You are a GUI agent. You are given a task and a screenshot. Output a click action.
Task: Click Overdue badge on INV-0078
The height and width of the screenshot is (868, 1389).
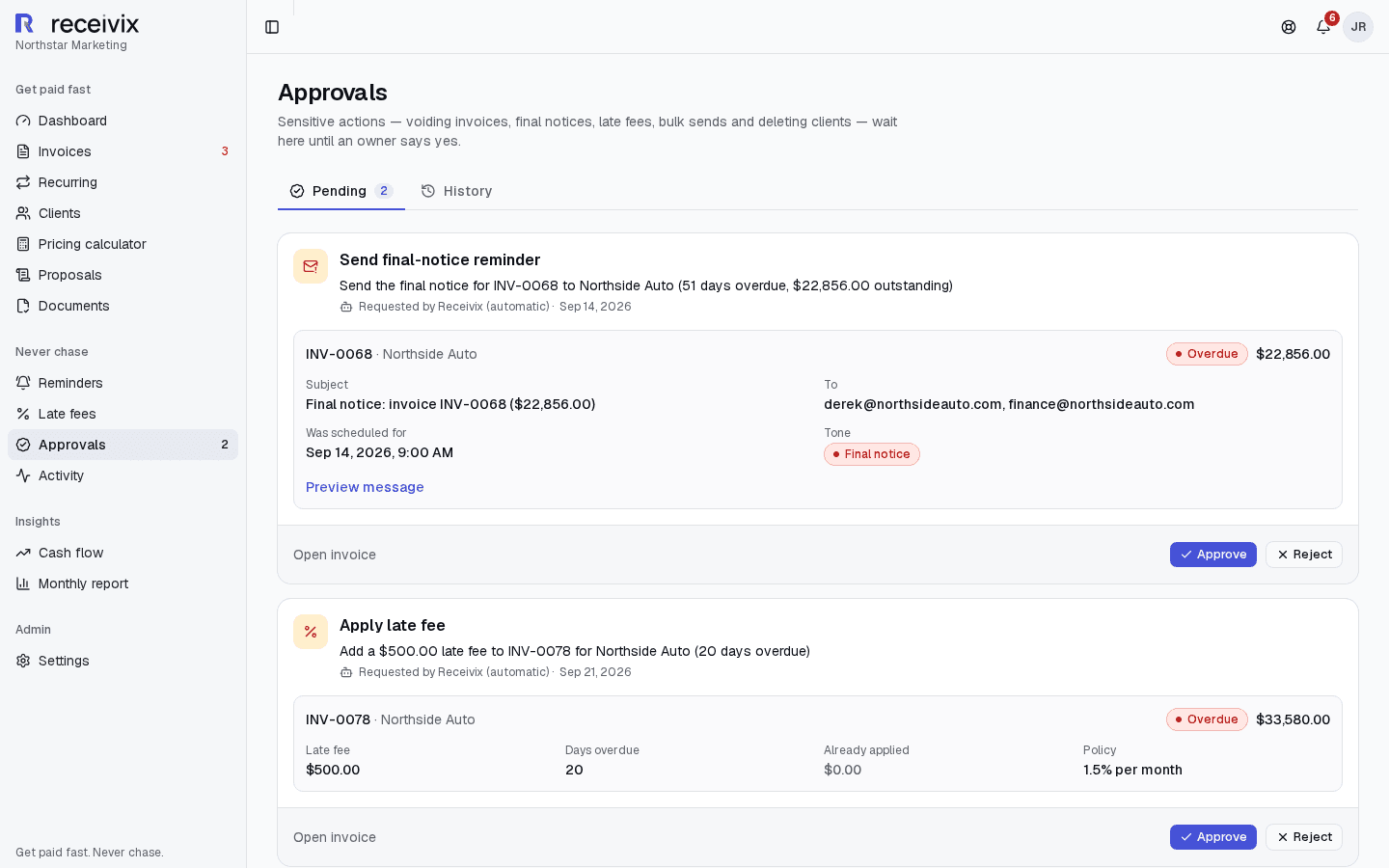(x=1207, y=719)
